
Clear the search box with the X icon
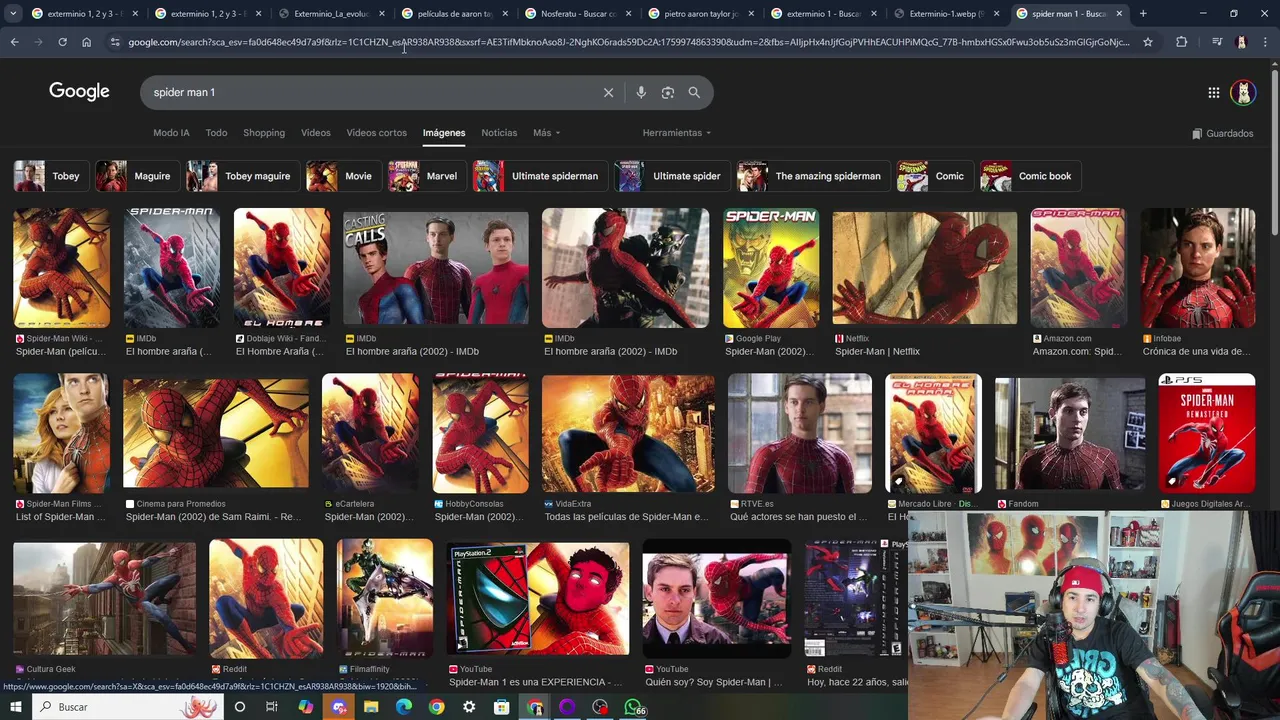608,92
